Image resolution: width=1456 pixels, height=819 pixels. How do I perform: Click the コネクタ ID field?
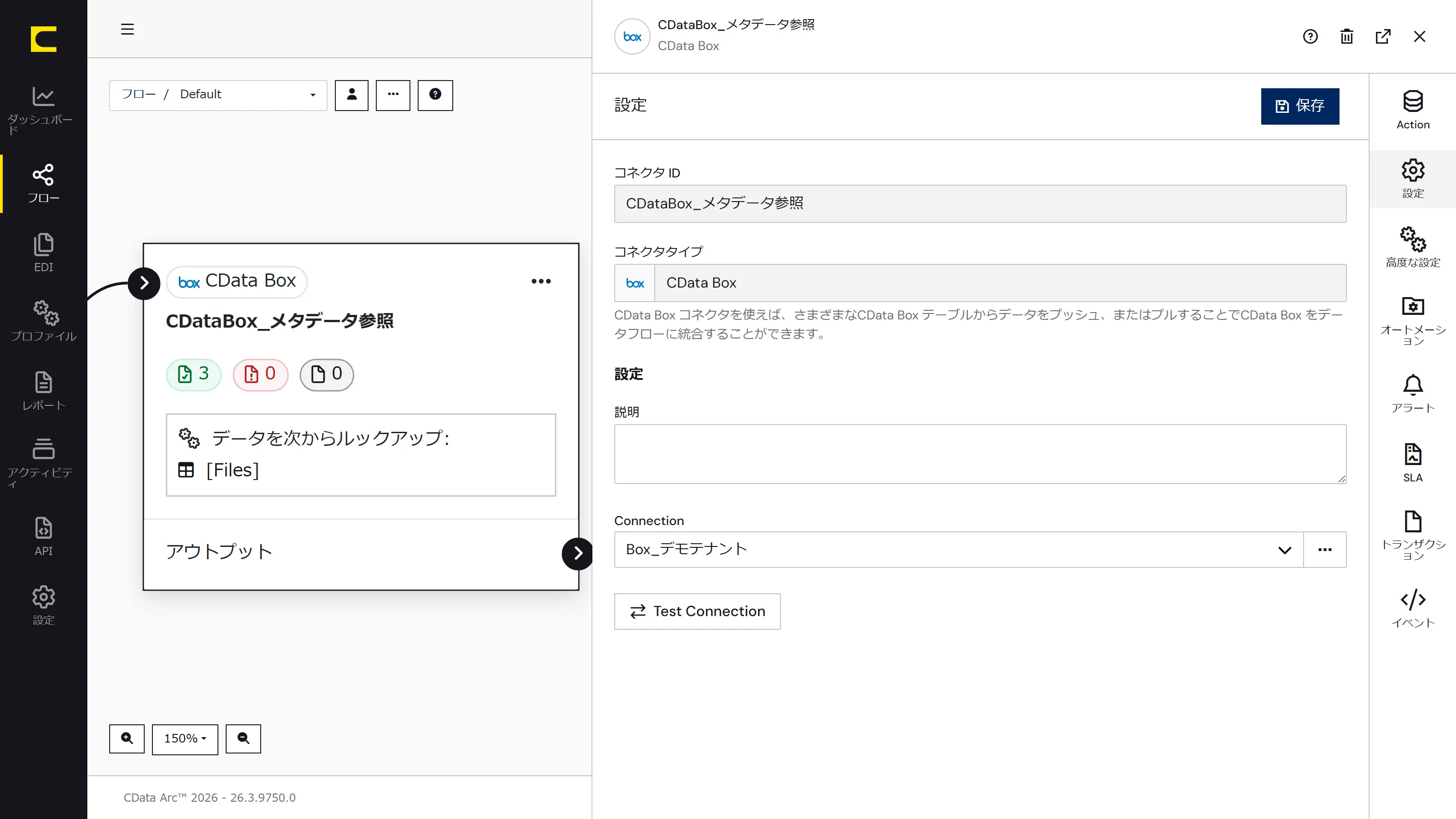(980, 203)
